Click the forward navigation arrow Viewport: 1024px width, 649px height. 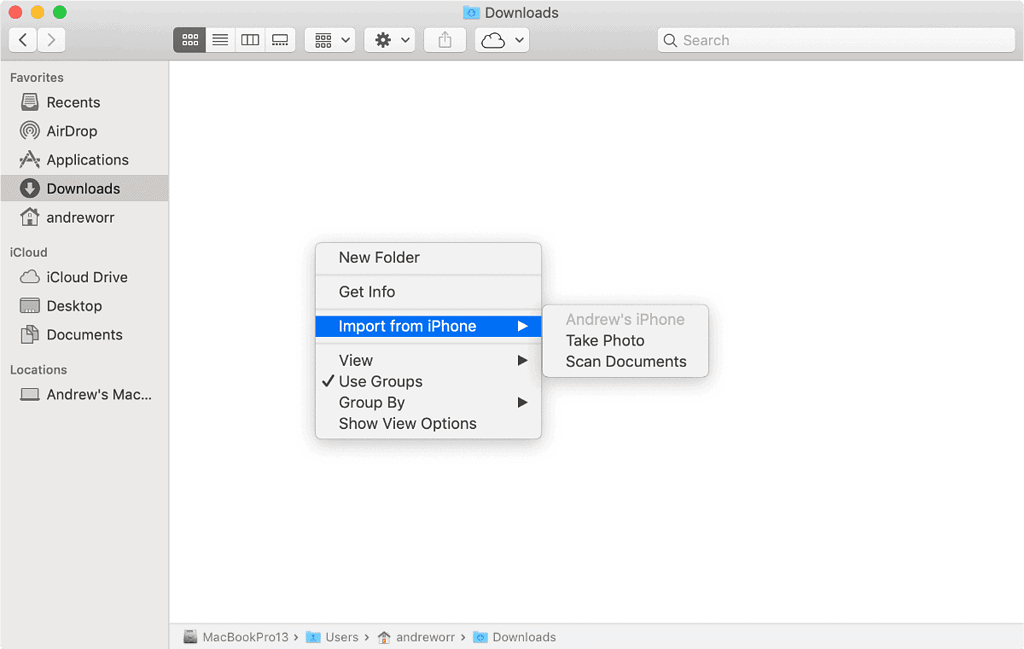(x=50, y=40)
